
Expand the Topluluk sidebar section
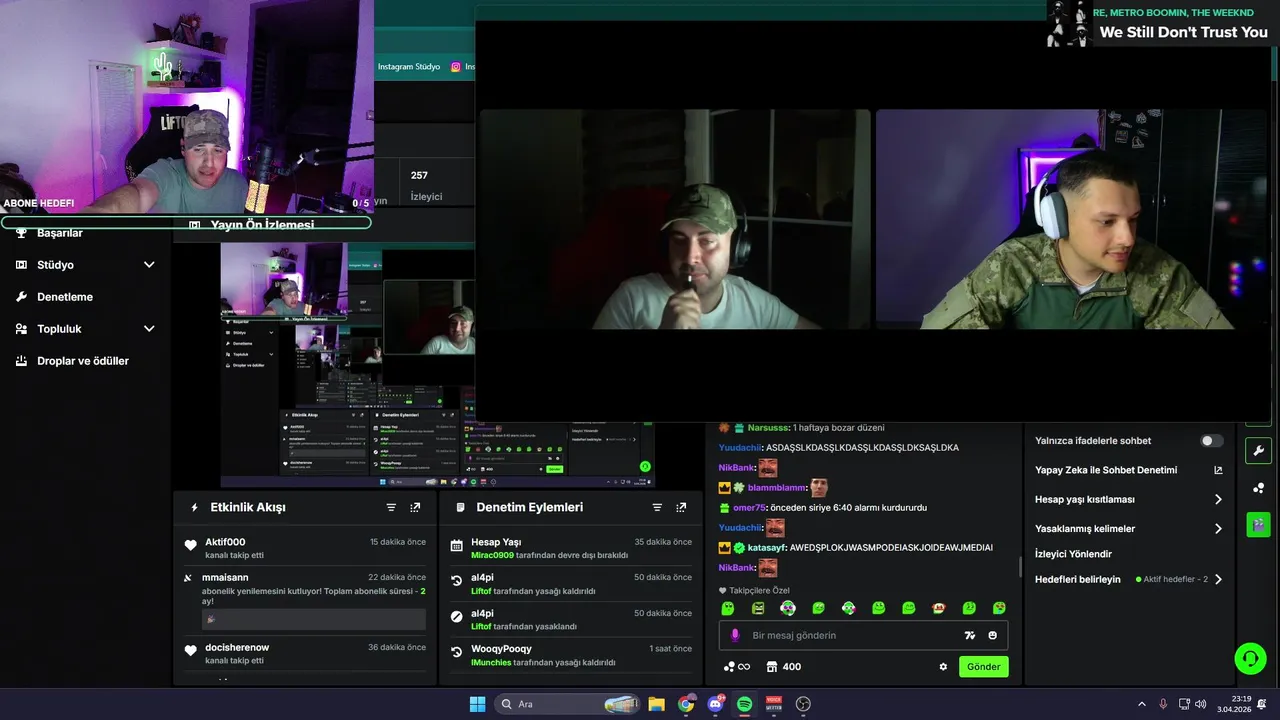click(149, 329)
